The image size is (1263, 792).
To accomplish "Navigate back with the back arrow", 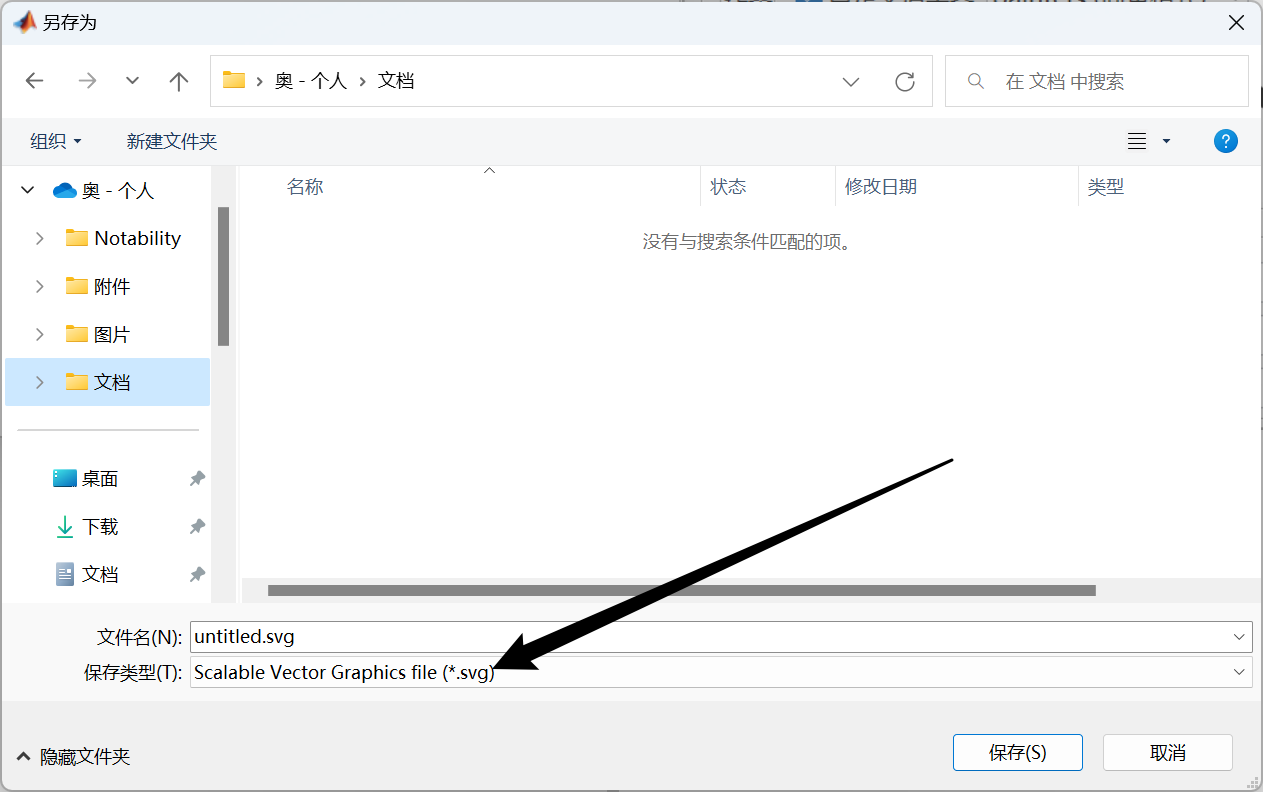I will 34,81.
